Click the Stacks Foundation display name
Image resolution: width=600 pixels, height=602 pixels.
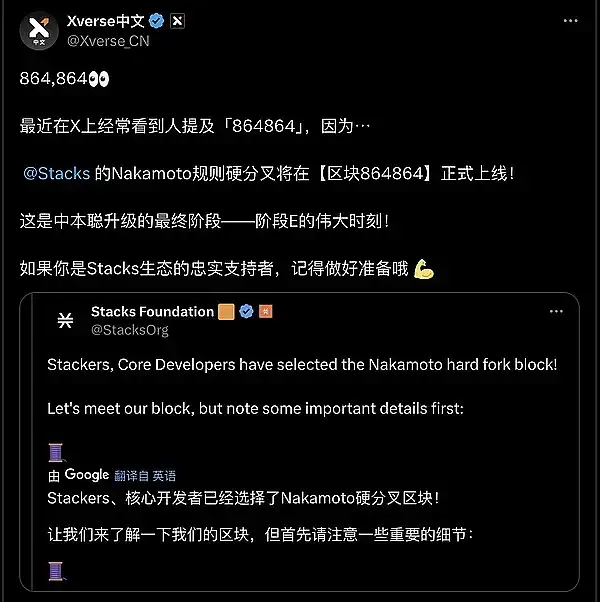pos(152,311)
